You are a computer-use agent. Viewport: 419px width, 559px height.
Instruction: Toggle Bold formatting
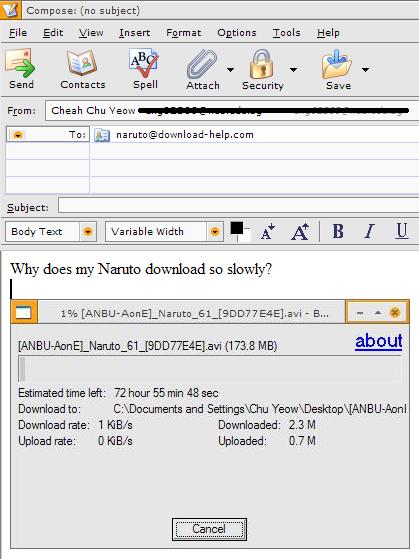coord(338,231)
